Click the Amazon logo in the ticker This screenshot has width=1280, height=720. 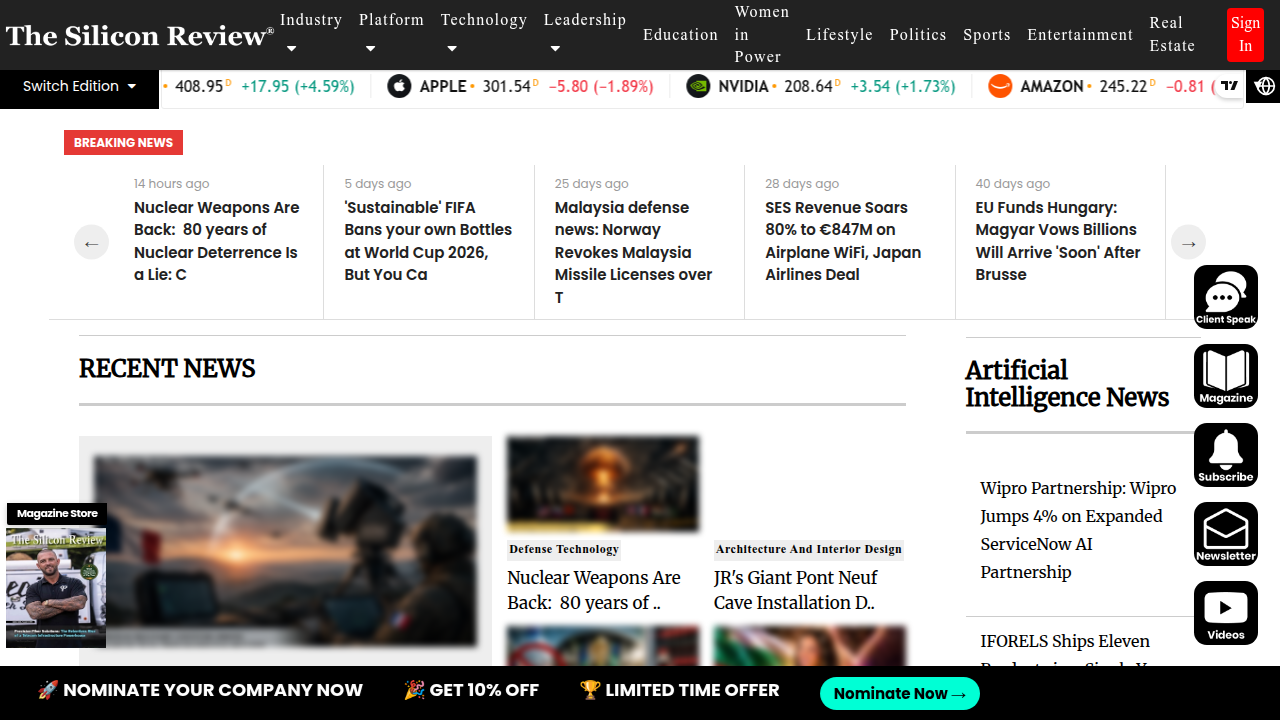pyautogui.click(x=1000, y=86)
